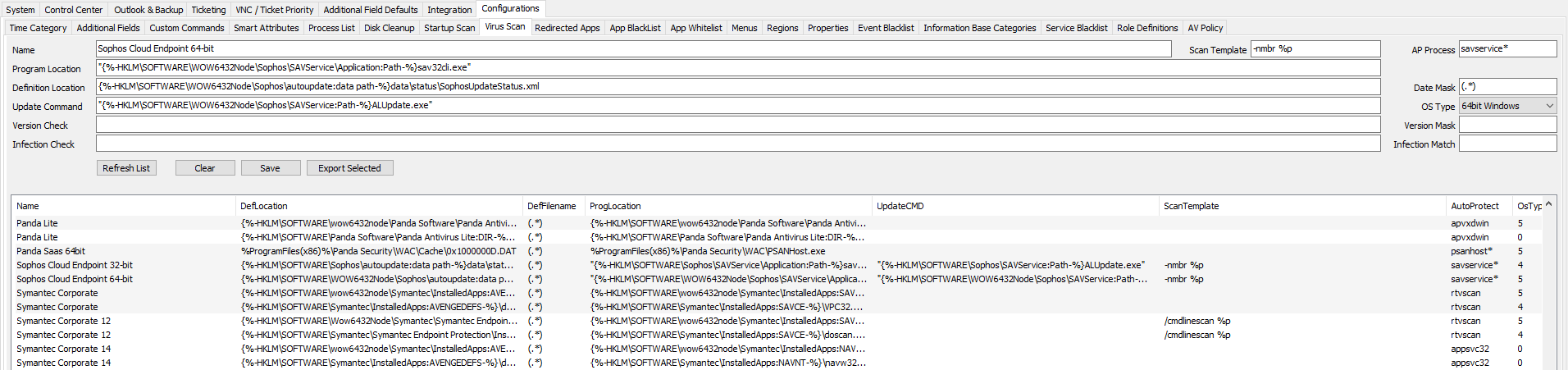Screen dimensions: 1568x370
Task: Open the Regions sub-tab
Action: (x=782, y=28)
